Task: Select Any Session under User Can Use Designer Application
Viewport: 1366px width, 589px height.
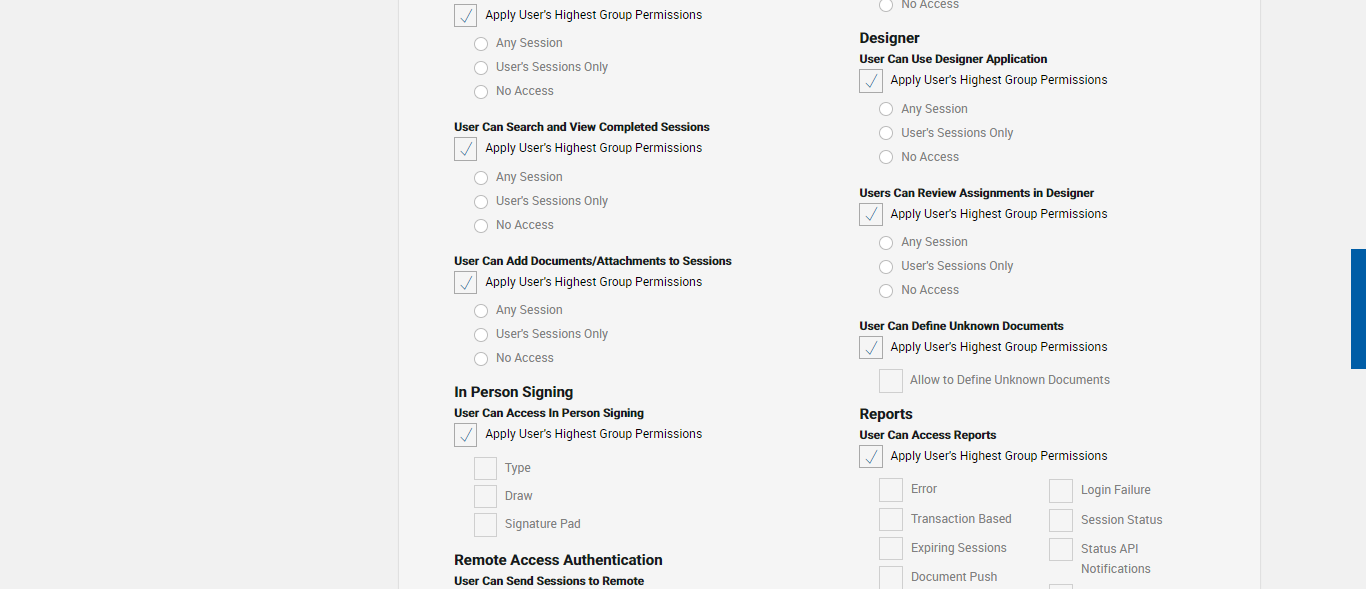Action: (x=886, y=109)
